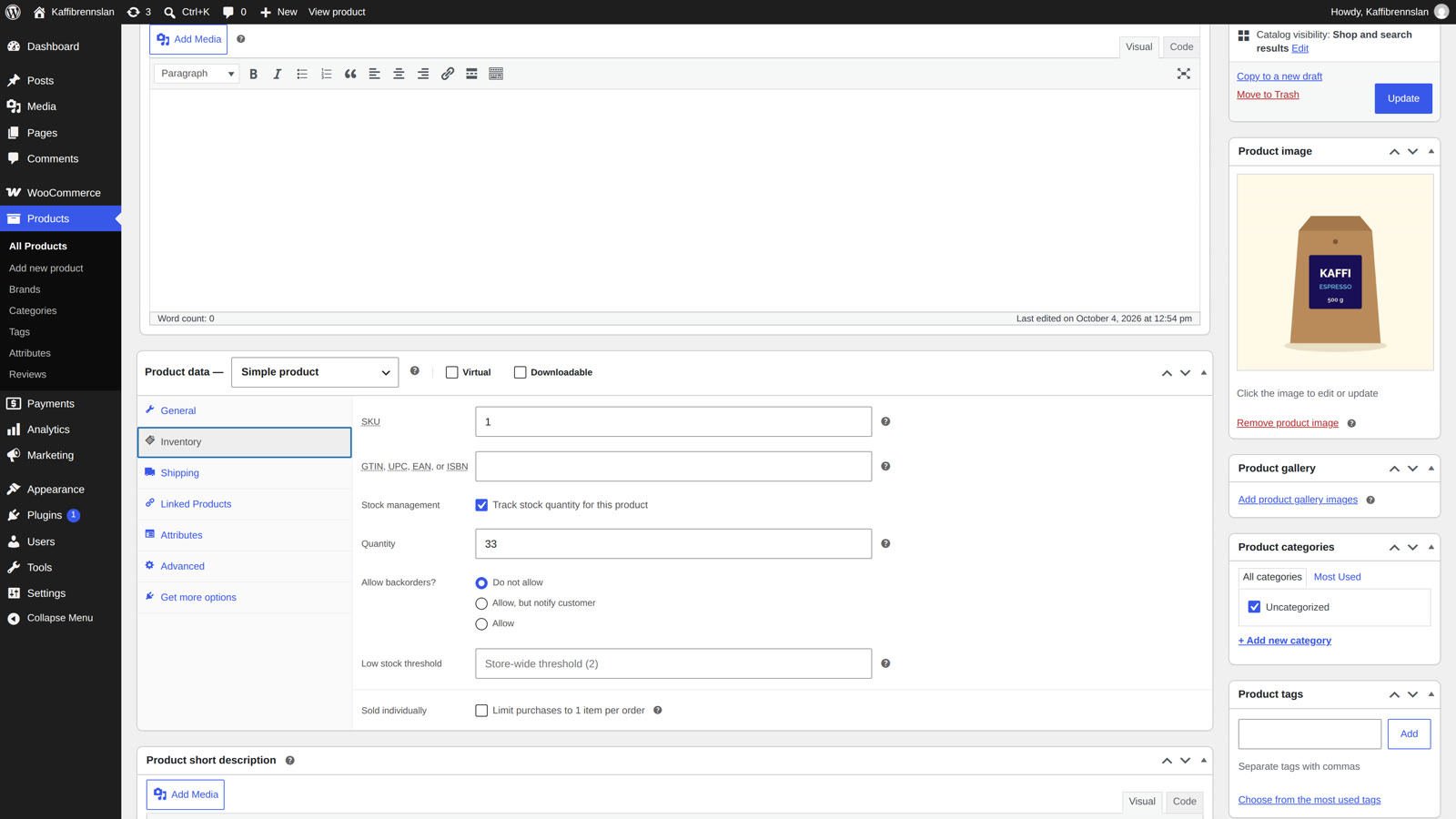The height and width of the screenshot is (819, 1456).
Task: Collapse the Product image panel
Action: [x=1431, y=151]
